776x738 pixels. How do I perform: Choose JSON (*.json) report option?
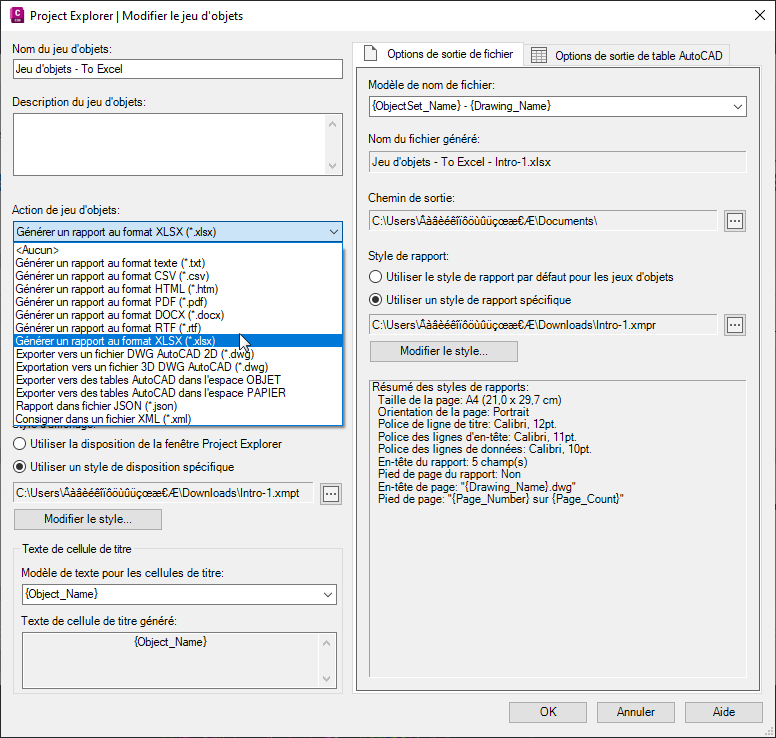coord(178,406)
